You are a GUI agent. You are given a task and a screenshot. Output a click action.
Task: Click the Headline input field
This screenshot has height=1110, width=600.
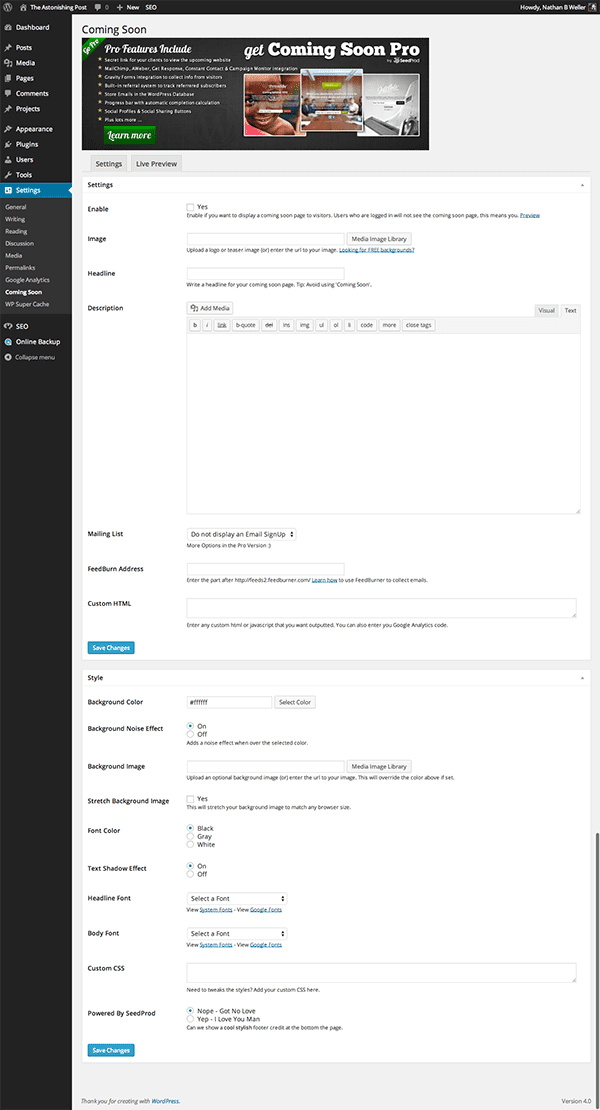[265, 273]
